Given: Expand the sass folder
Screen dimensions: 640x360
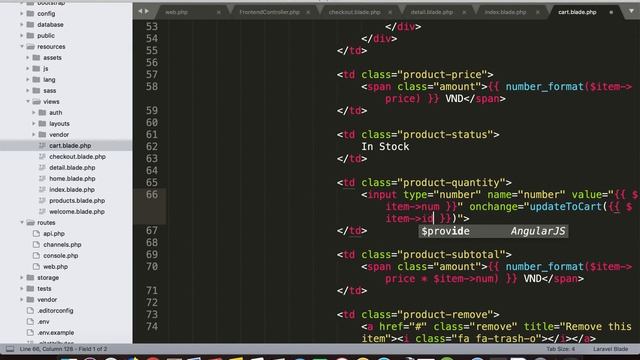Looking at the screenshot, I should 28,91.
